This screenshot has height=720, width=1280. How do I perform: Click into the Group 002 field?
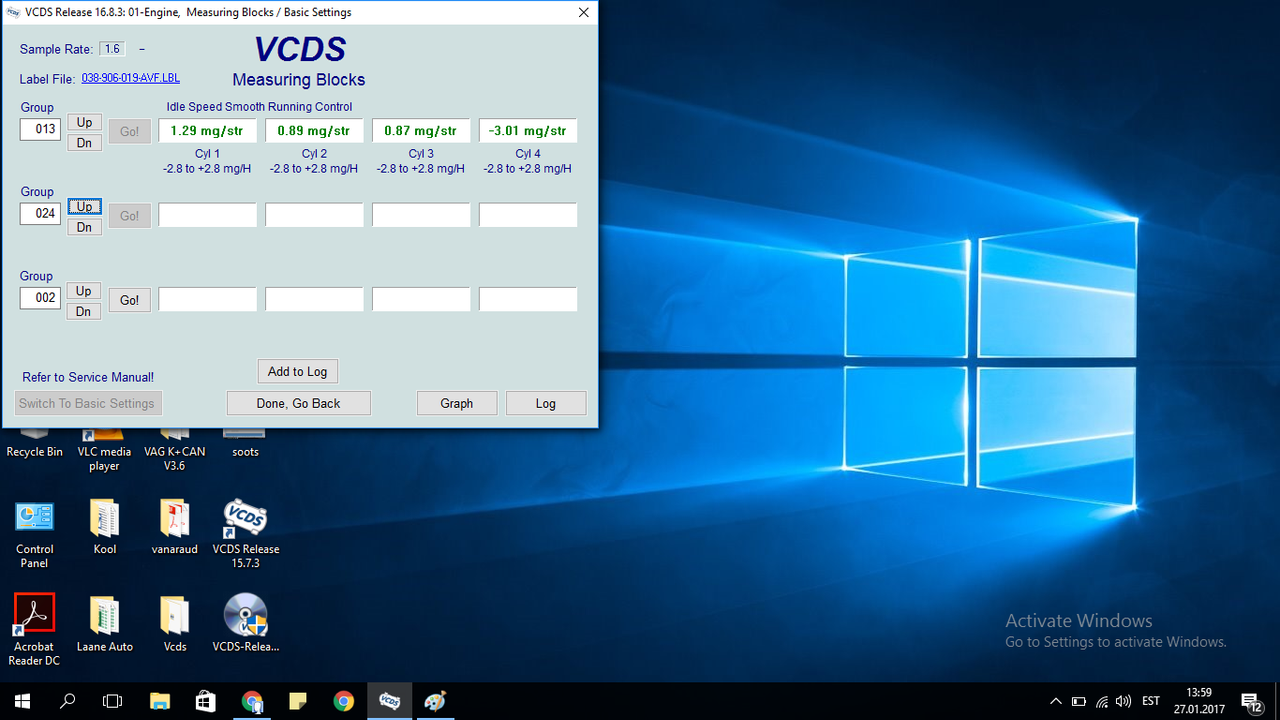[40, 297]
